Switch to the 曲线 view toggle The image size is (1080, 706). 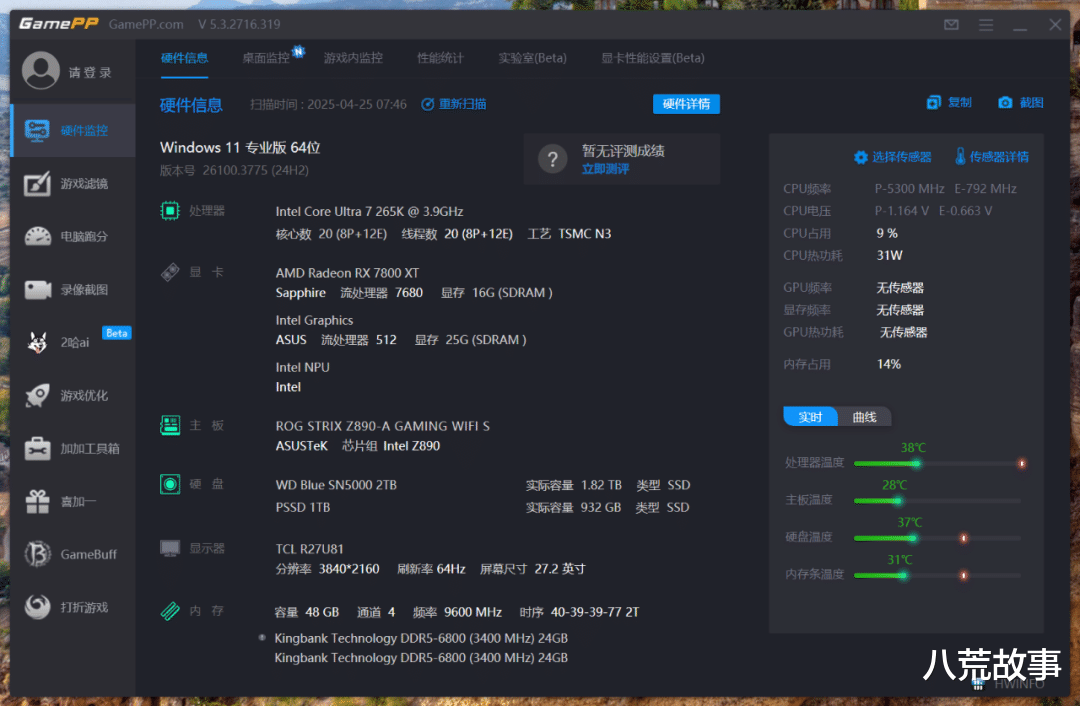[864, 417]
